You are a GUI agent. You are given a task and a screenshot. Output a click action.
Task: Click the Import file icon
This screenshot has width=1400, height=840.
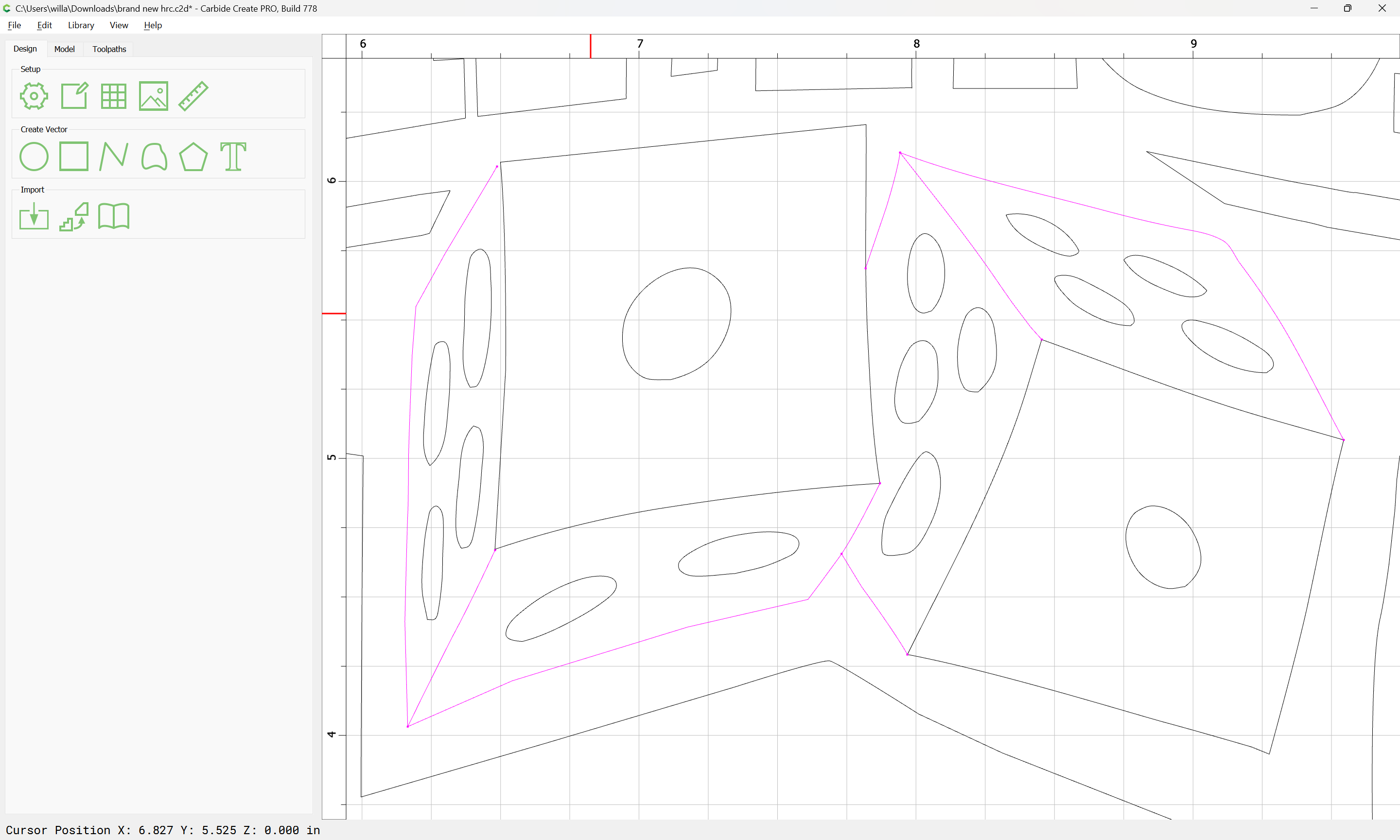coord(34,216)
